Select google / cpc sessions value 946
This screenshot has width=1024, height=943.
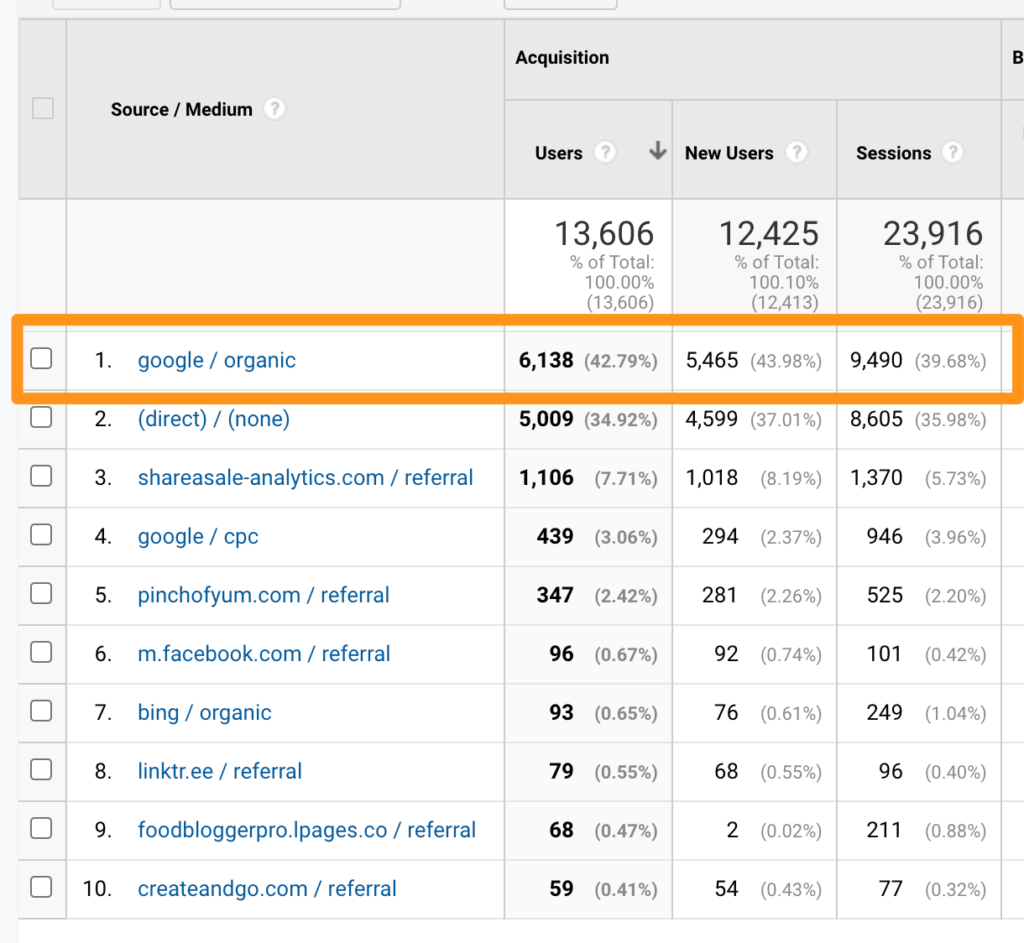885,537
